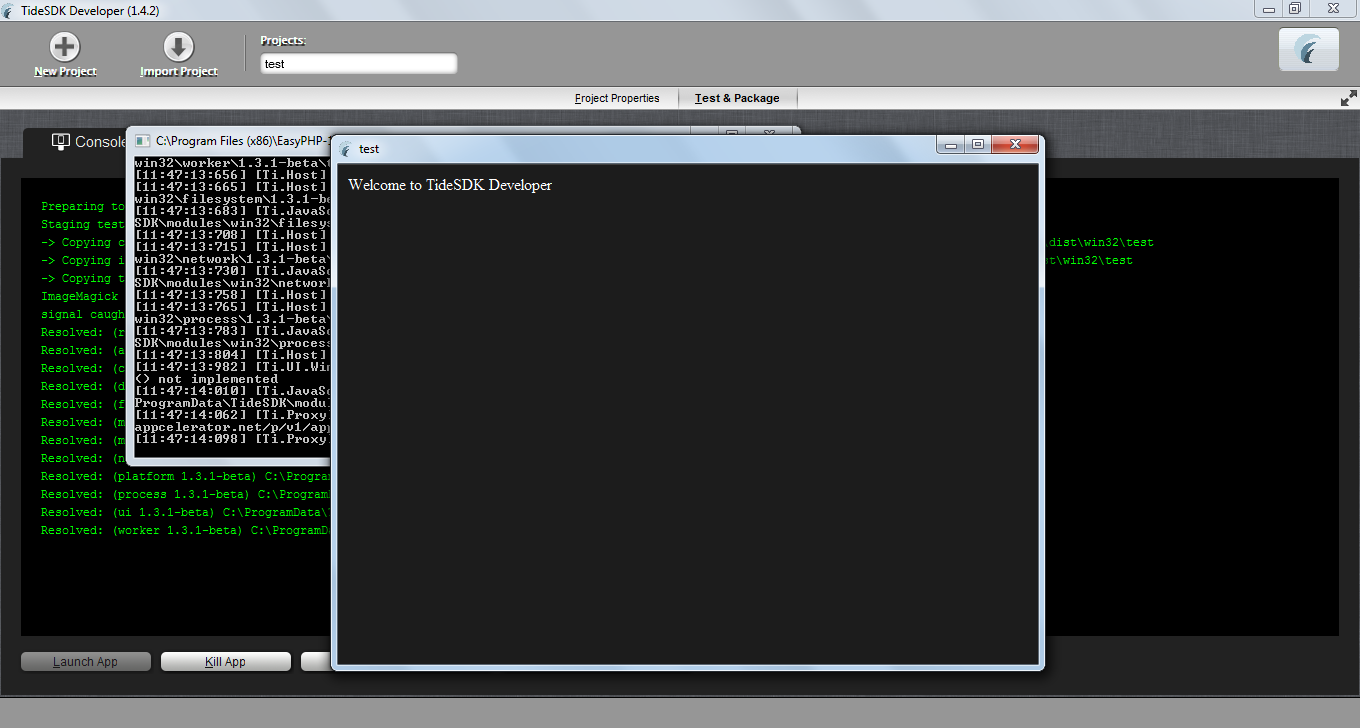Click the 'ProgramData\TideSDK\modul' command prompt line
The height and width of the screenshot is (728, 1360).
click(231, 403)
